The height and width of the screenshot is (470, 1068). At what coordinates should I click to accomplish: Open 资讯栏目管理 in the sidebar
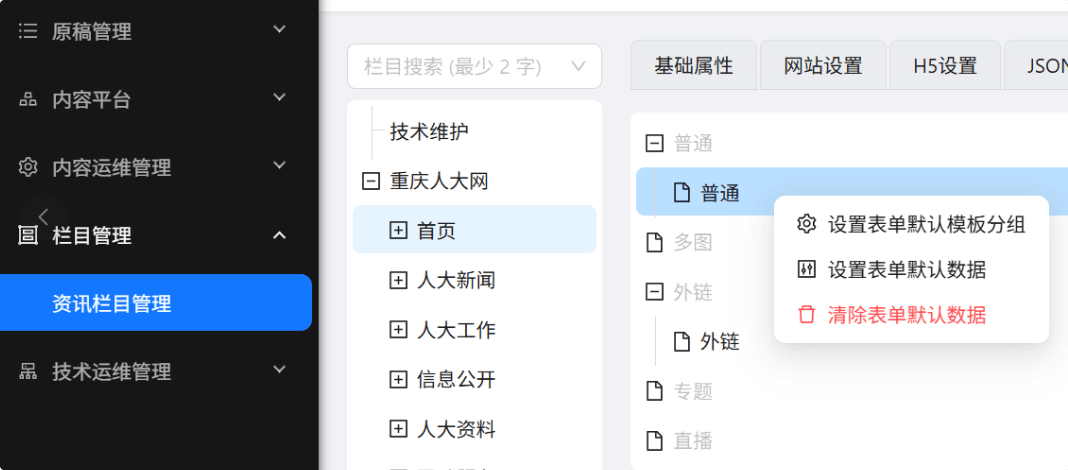coord(111,304)
